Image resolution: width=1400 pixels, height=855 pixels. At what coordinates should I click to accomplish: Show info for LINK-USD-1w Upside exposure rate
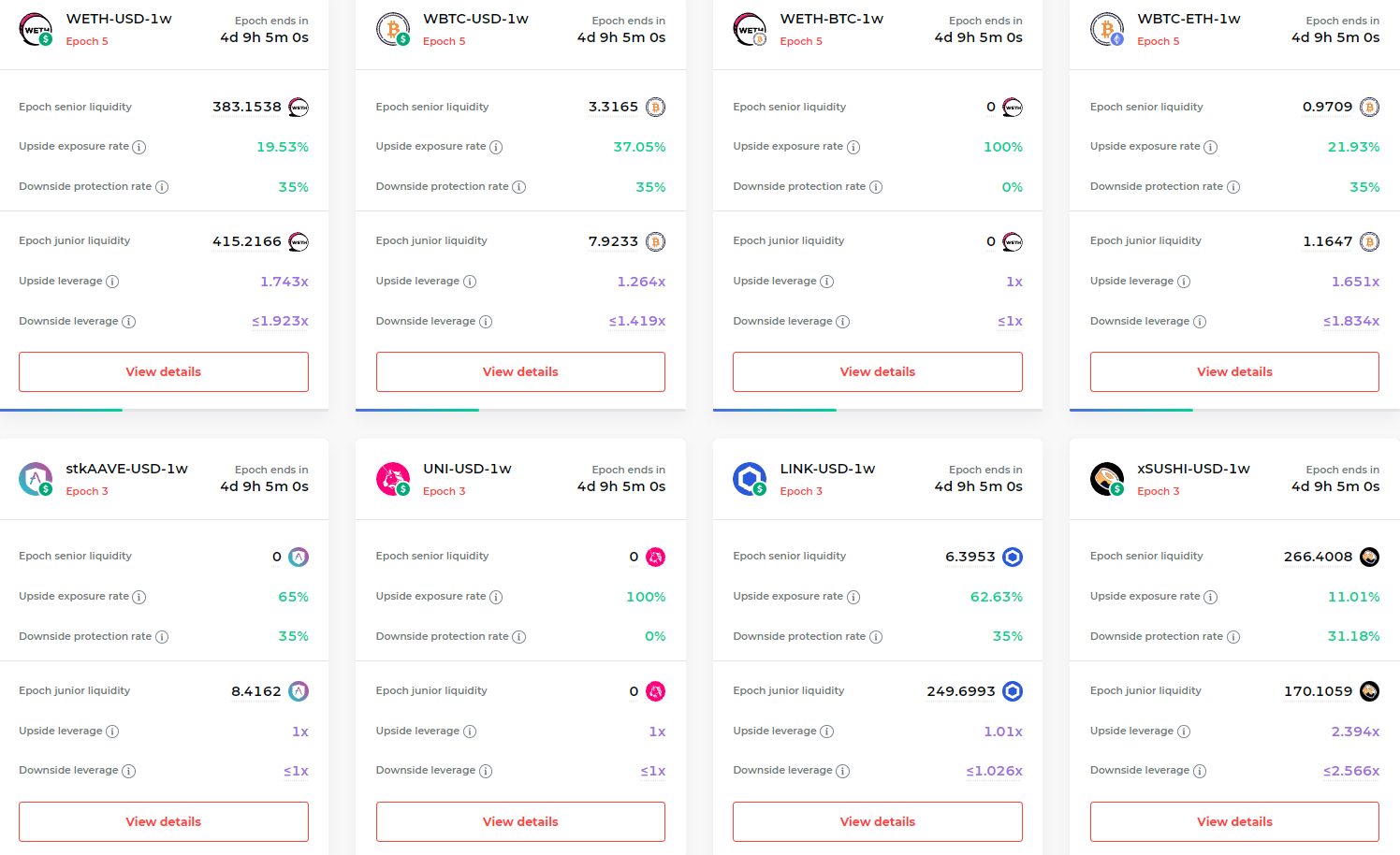click(x=853, y=597)
